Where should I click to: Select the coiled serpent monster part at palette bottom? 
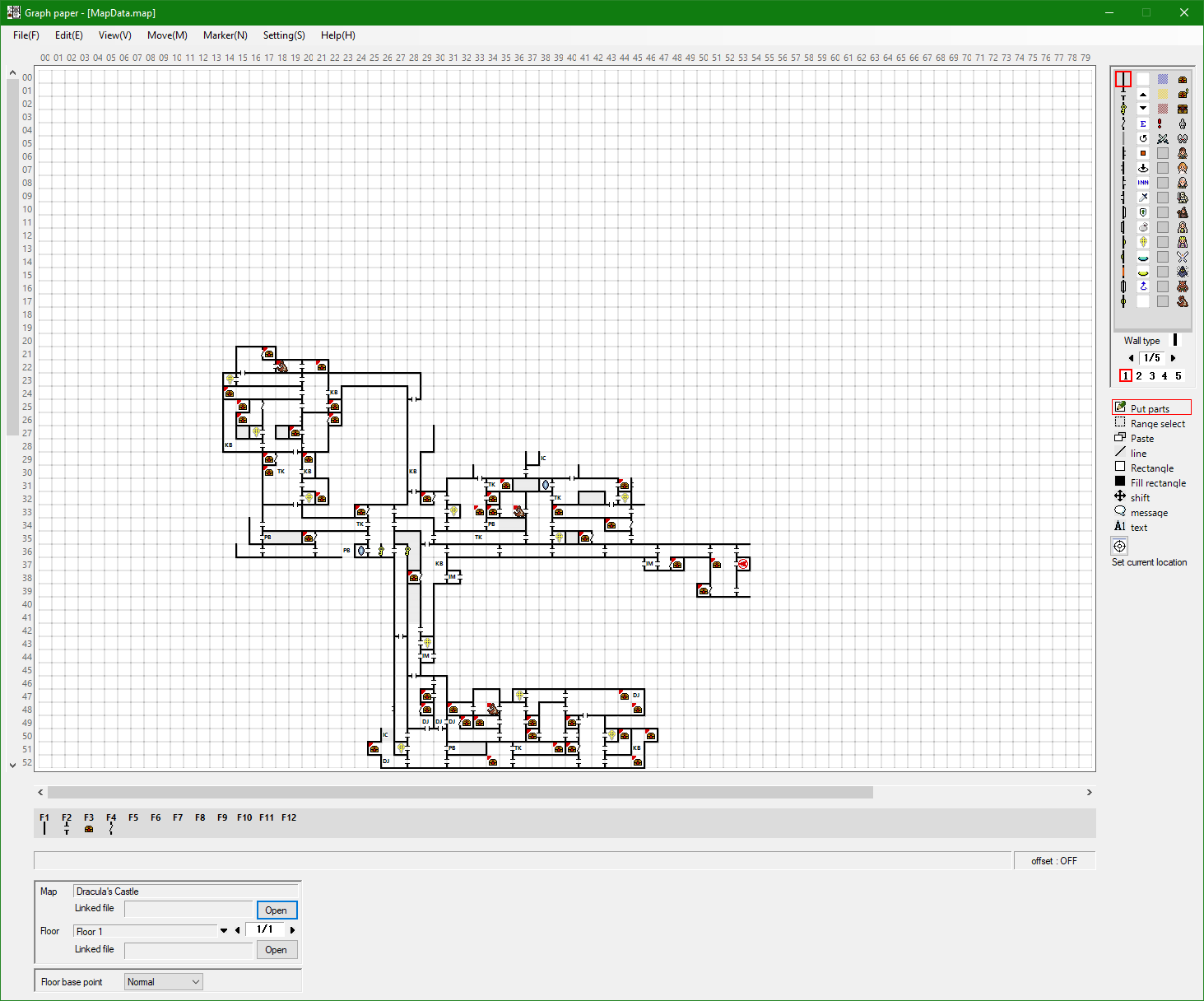click(x=1183, y=301)
